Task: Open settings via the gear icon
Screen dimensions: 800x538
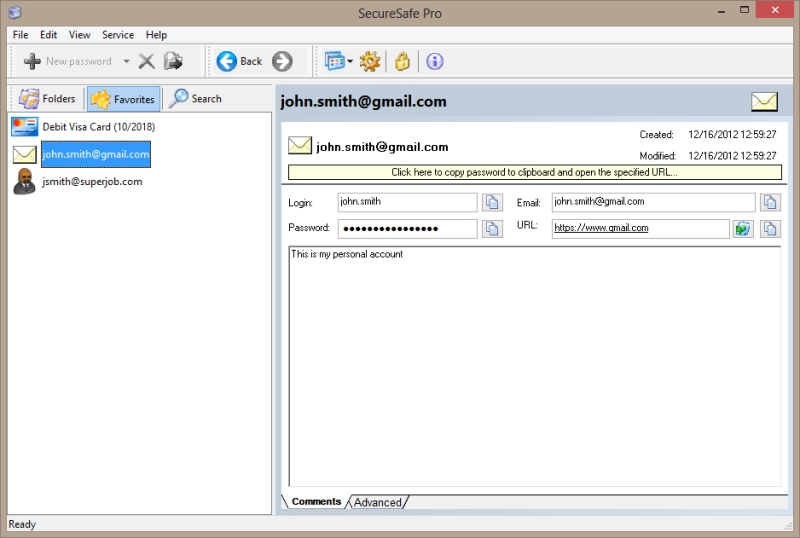Action: point(370,61)
